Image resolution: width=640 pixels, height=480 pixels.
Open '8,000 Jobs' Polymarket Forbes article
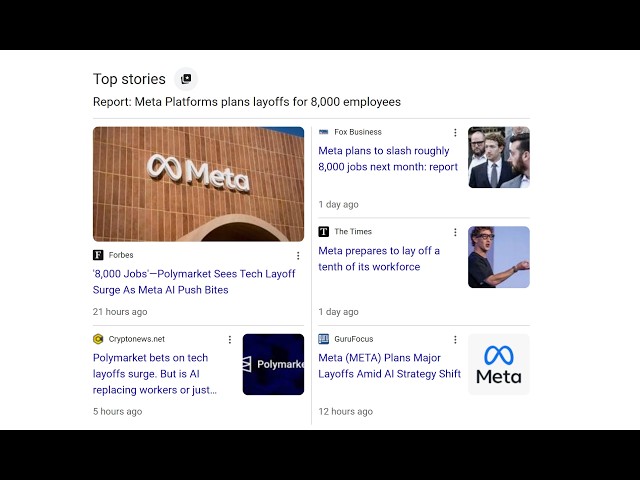(x=194, y=282)
